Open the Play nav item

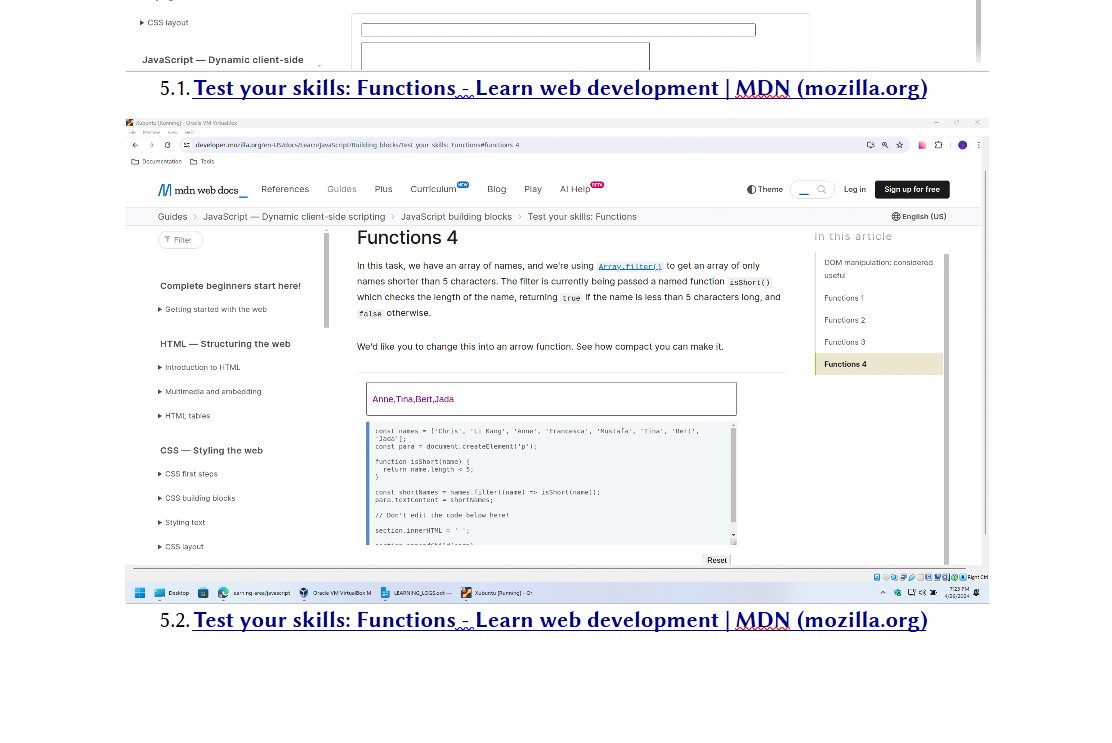point(533,189)
